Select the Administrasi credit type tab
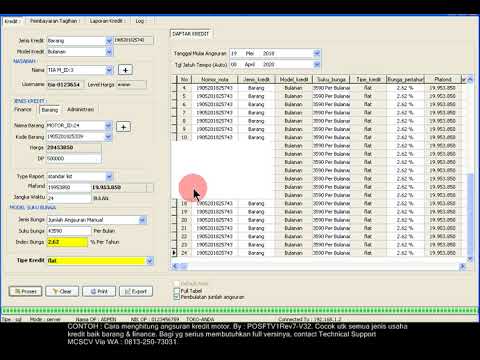Viewport: 480px width, 360px height. pyautogui.click(x=80, y=109)
